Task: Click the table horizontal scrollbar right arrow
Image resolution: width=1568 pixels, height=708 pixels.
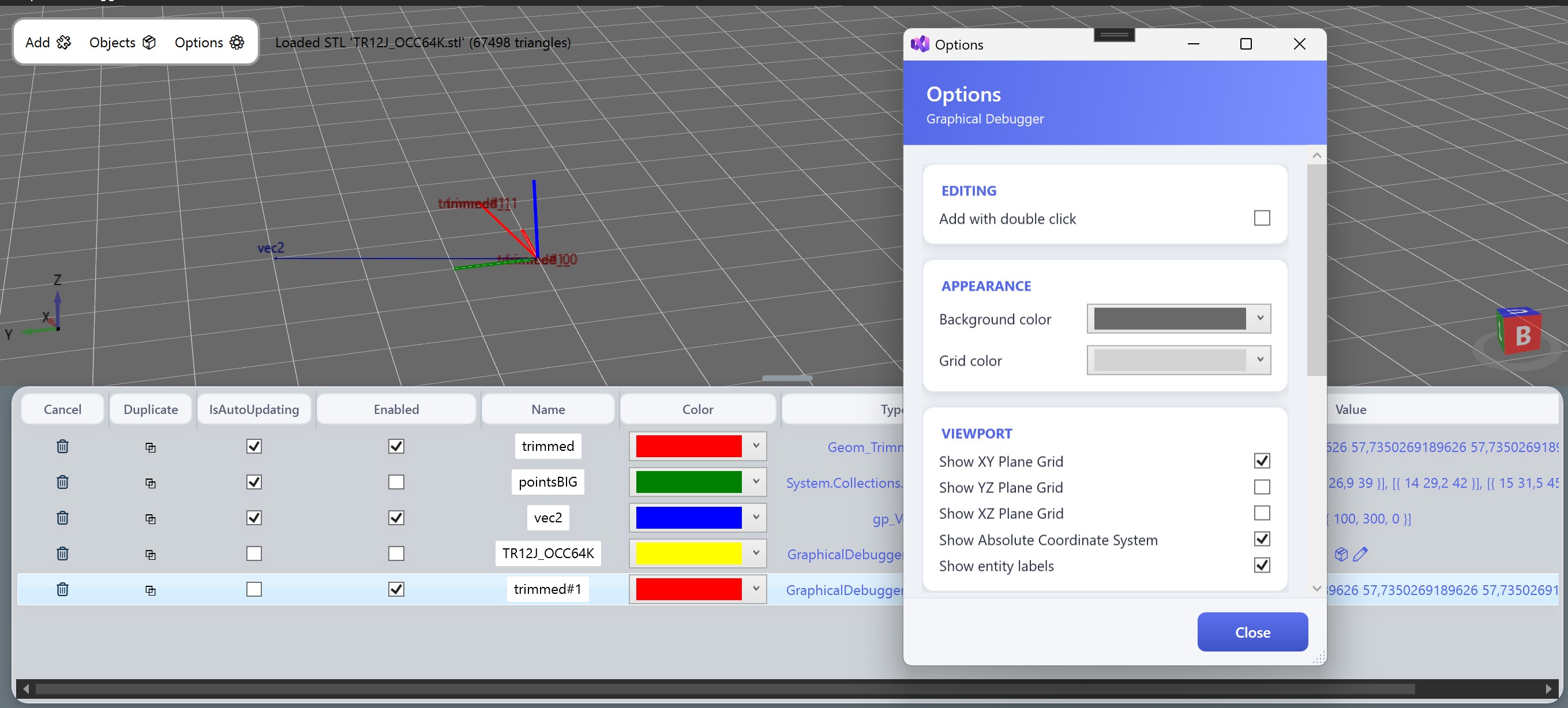Action: click(1548, 689)
